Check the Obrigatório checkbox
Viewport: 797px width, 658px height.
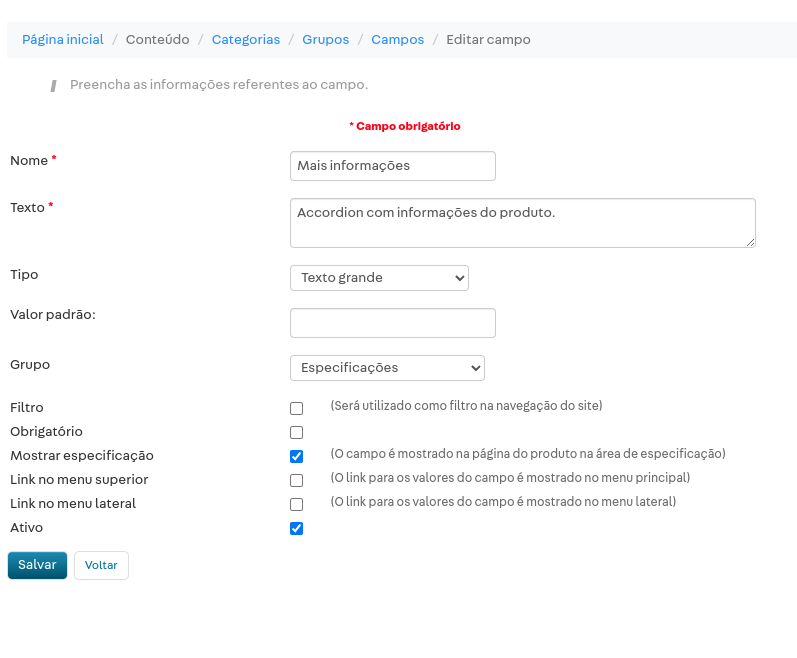[296, 433]
